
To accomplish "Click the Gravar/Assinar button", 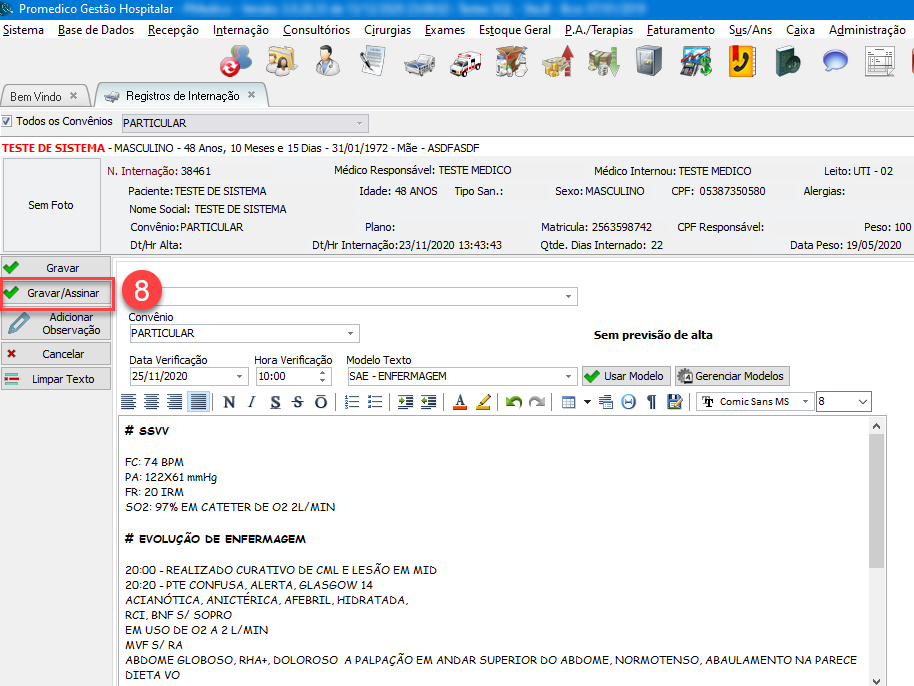I will [x=56, y=293].
